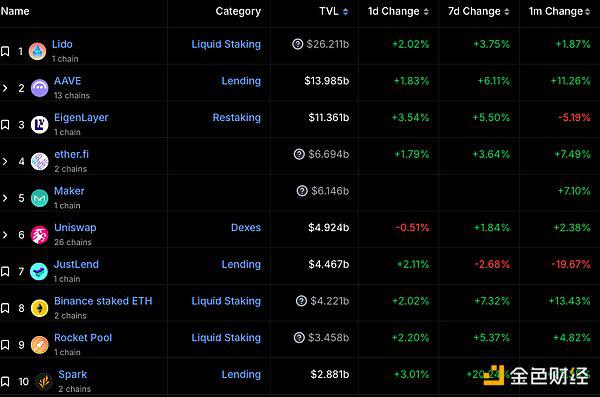This screenshot has height=397, width=600.
Task: Sort the table by TVL column
Action: click(x=334, y=11)
